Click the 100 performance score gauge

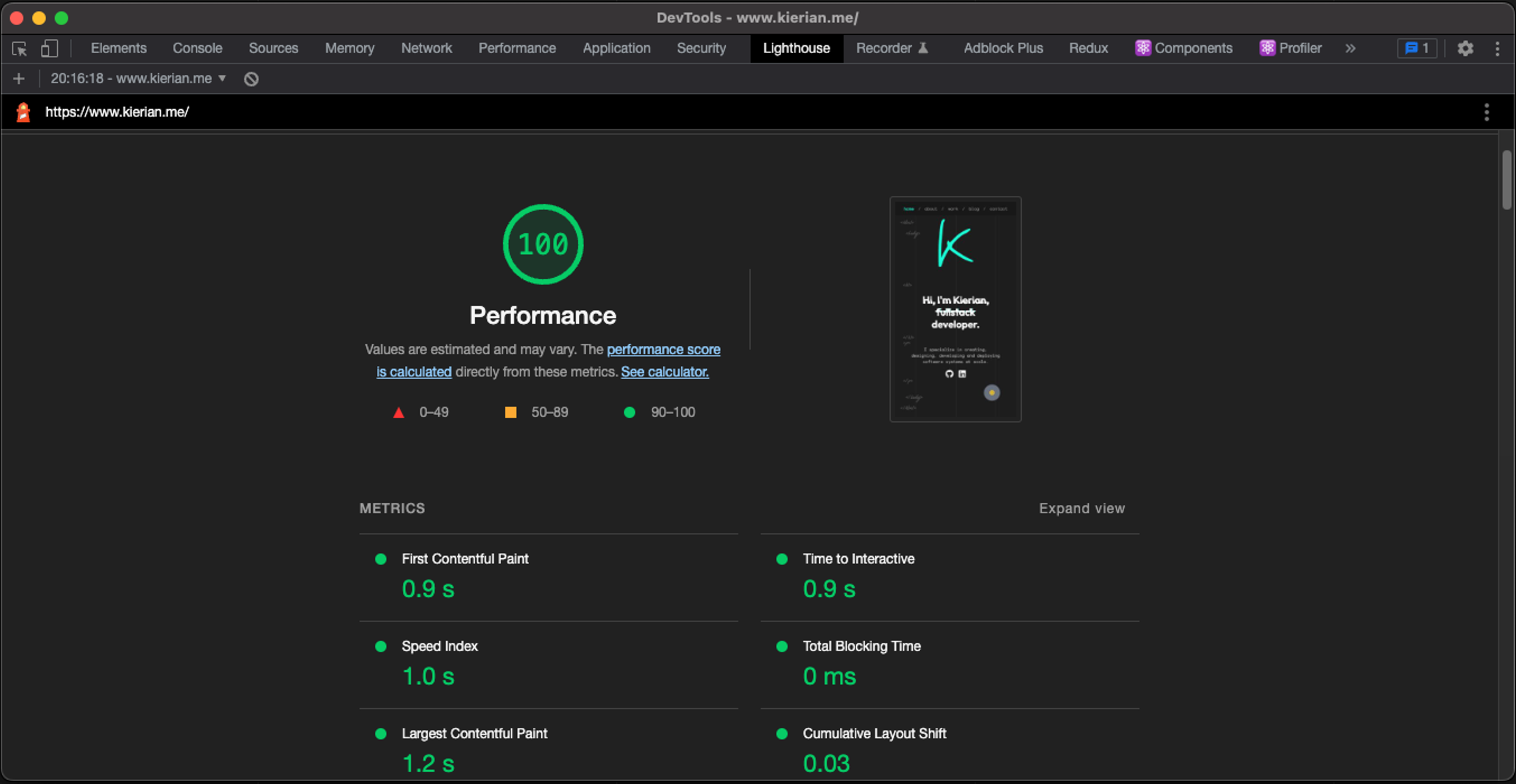542,244
